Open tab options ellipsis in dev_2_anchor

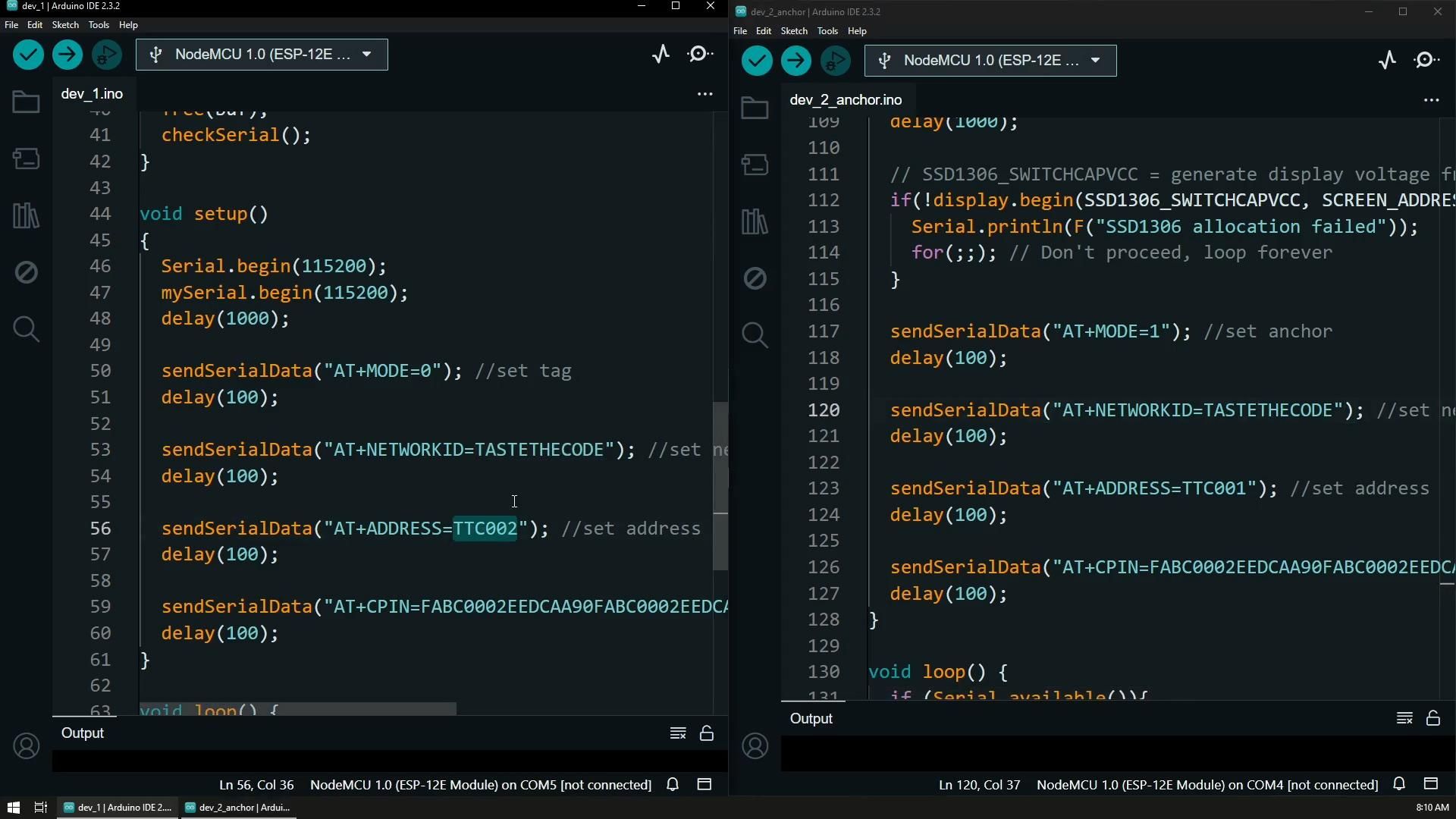coord(1431,100)
